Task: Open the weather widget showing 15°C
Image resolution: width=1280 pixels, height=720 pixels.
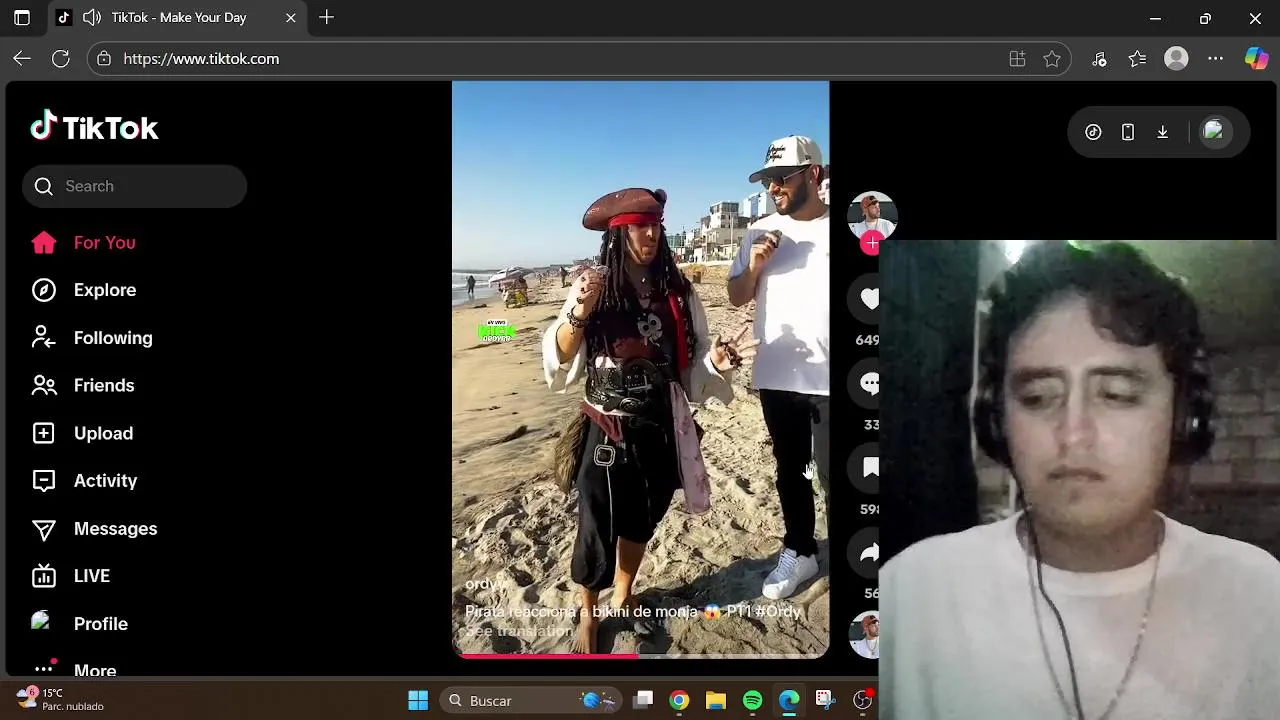Action: pyautogui.click(x=60, y=699)
